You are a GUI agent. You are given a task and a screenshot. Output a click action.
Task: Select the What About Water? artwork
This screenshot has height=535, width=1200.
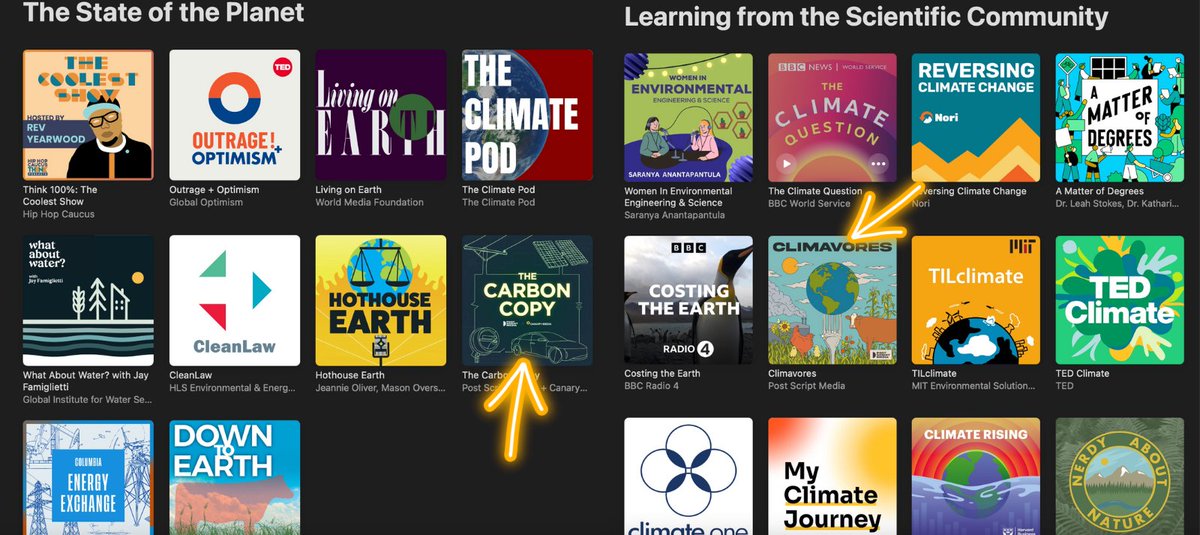coord(88,300)
